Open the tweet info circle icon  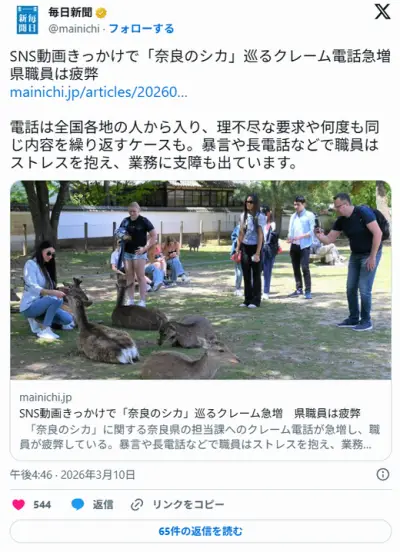tap(383, 475)
